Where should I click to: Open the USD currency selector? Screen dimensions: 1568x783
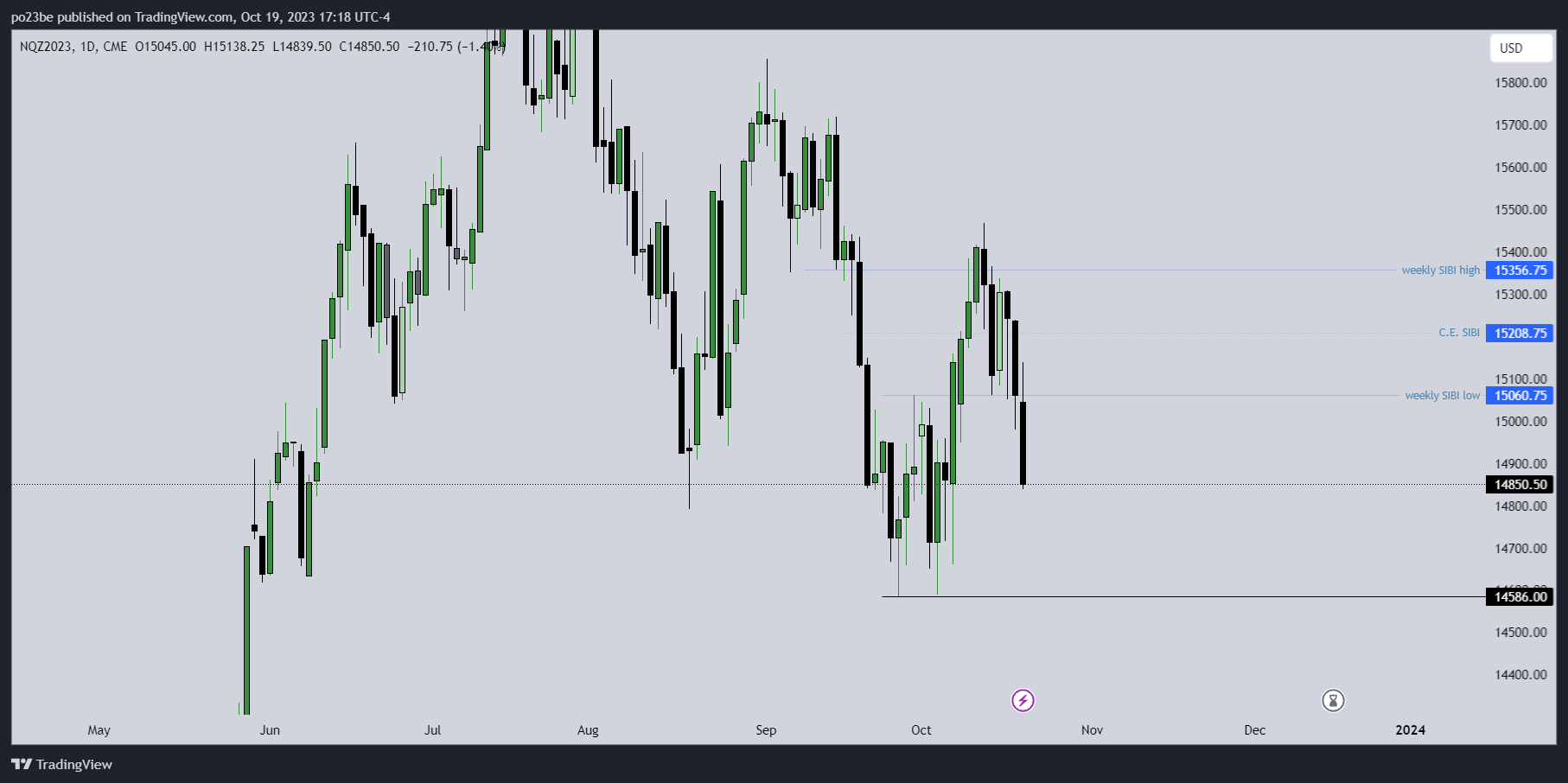(x=1520, y=48)
